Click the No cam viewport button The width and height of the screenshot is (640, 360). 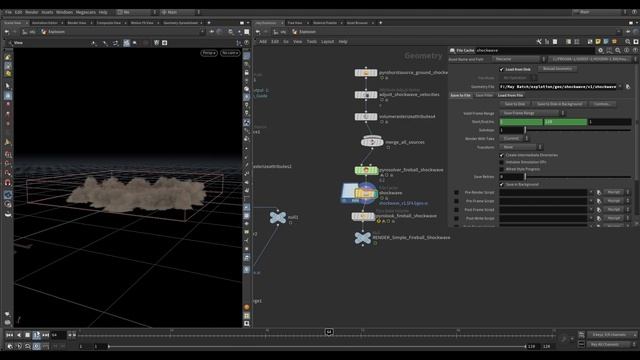[230, 53]
